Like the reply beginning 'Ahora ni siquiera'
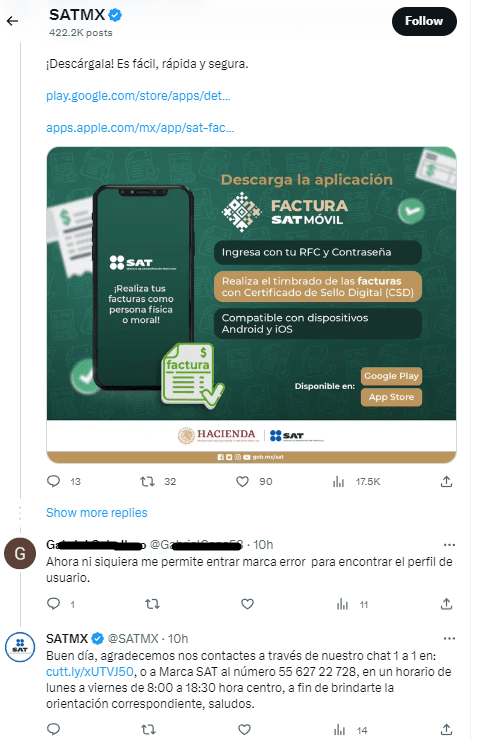 tap(247, 604)
